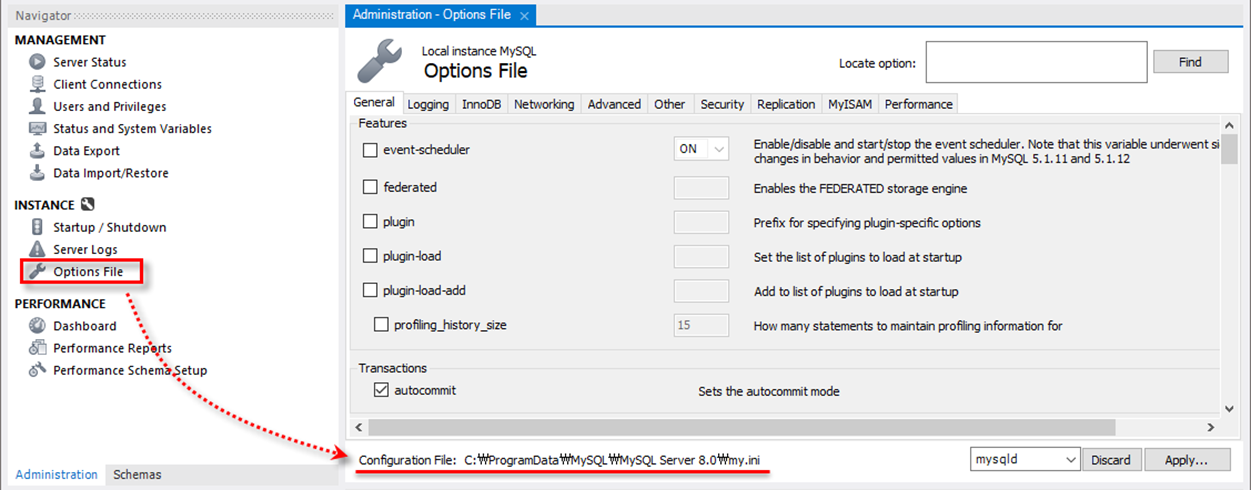Enable the federated checkbox
This screenshot has height=490, width=1251.
coord(370,187)
